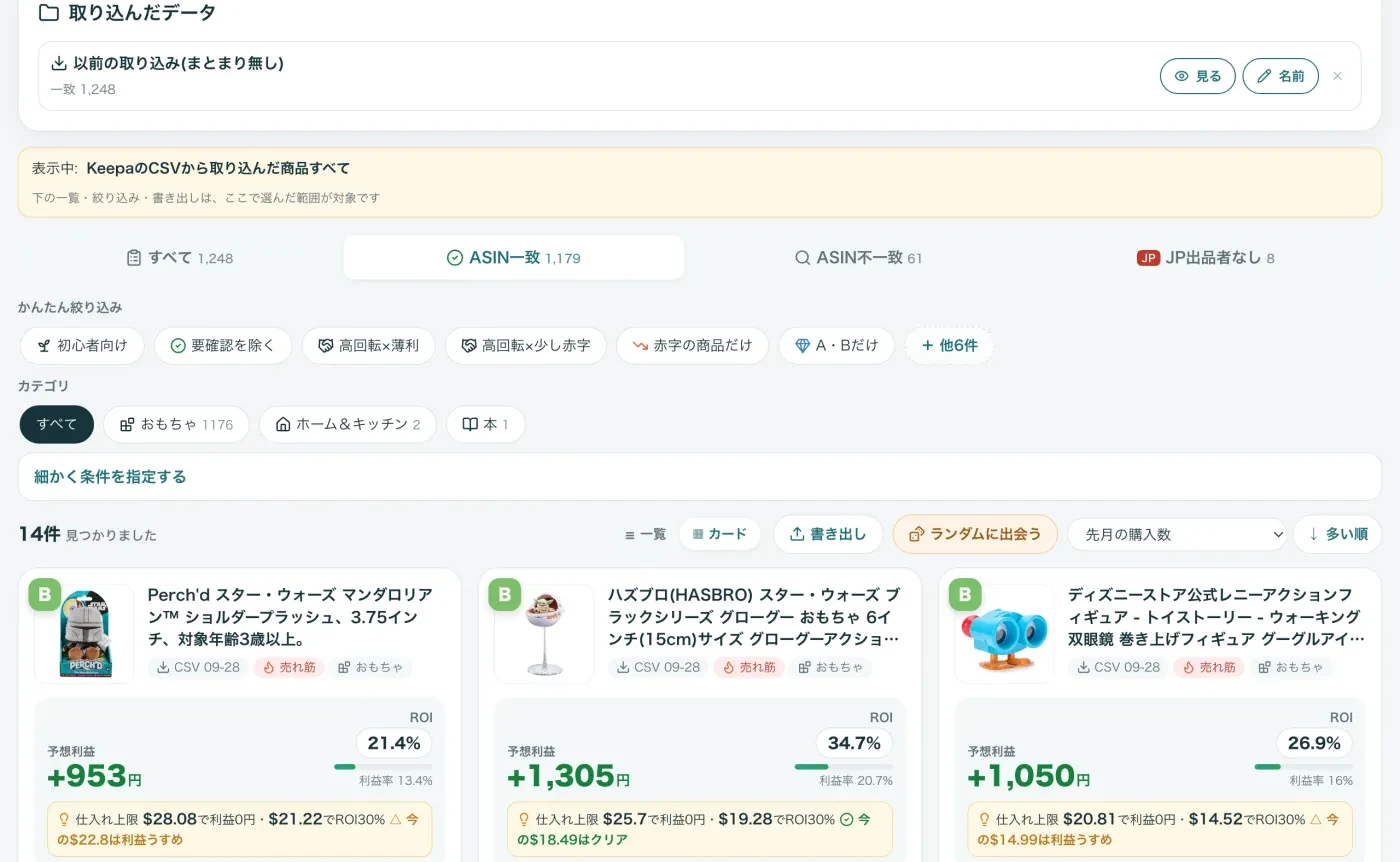This screenshot has height=862, width=1400.
Task: Click the +1,305円 expected profit value
Action: pos(569,776)
